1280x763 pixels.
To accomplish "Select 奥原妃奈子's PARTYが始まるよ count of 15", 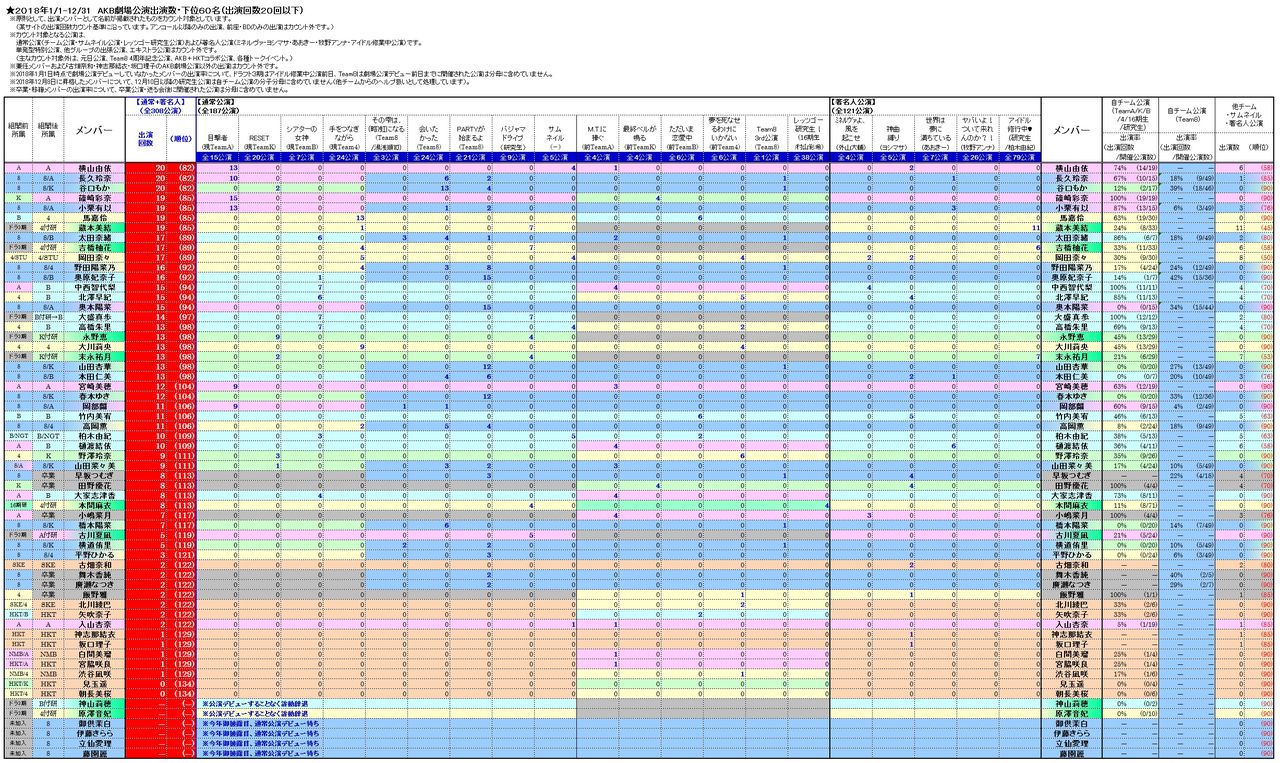I will pos(470,277).
